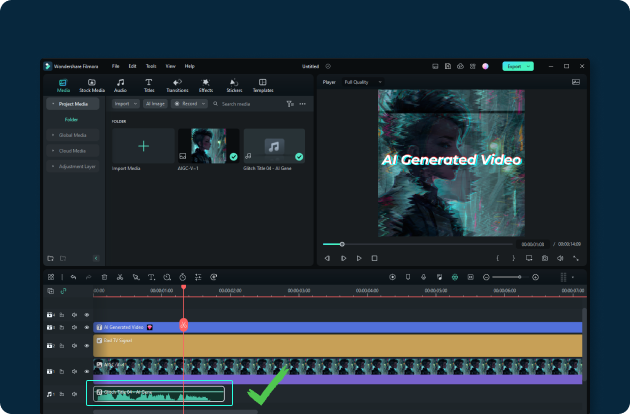Move the player progress slider handle

pos(342,244)
